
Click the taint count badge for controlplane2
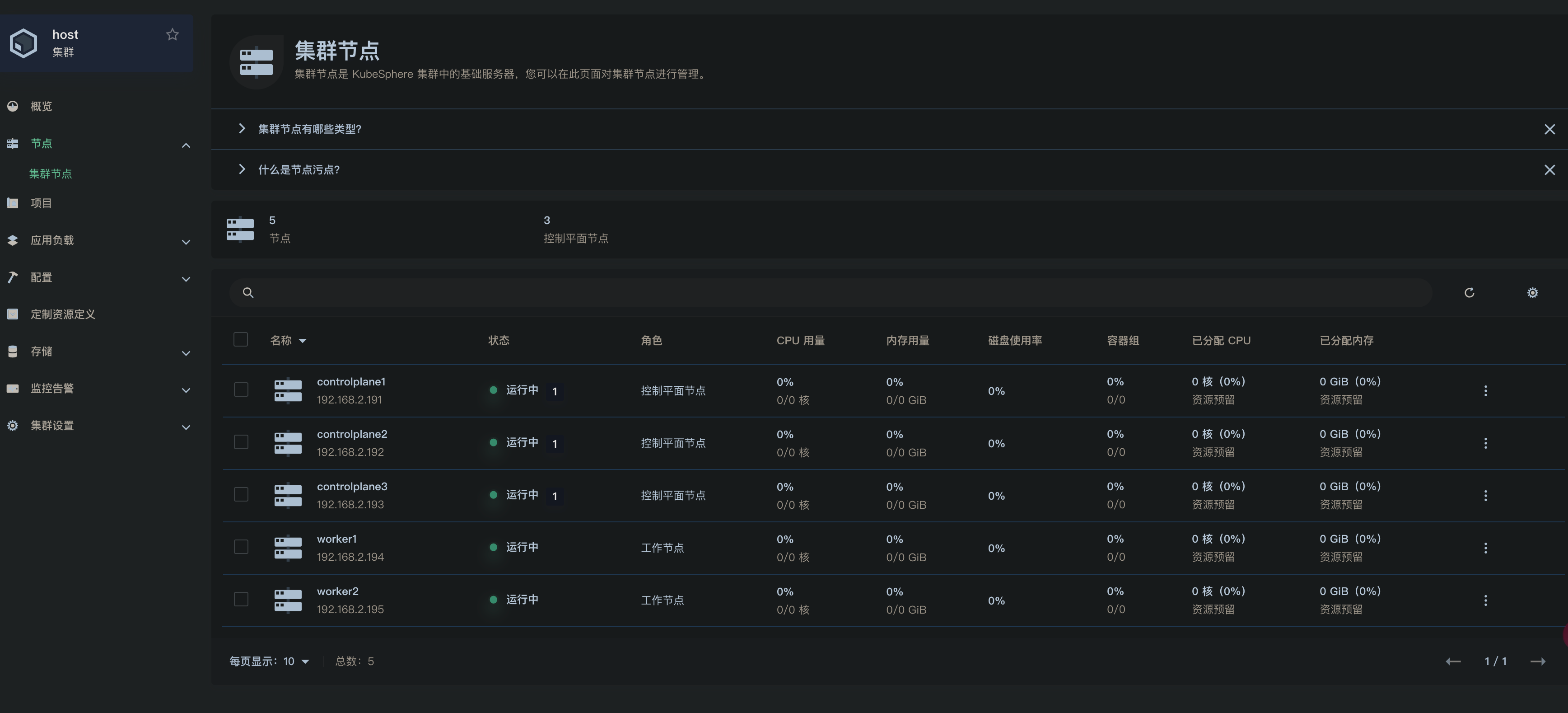pos(555,444)
